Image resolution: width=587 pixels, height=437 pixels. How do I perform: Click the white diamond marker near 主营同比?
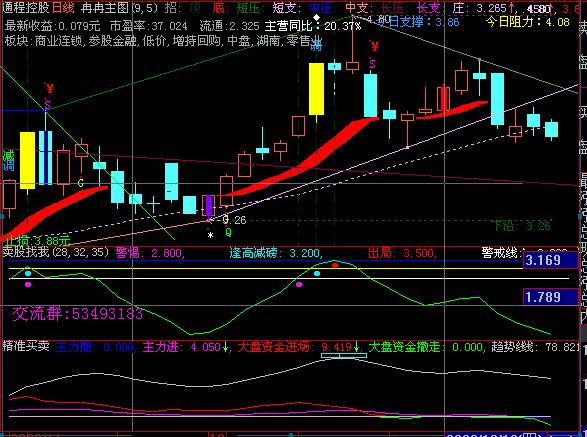[x=317, y=17]
